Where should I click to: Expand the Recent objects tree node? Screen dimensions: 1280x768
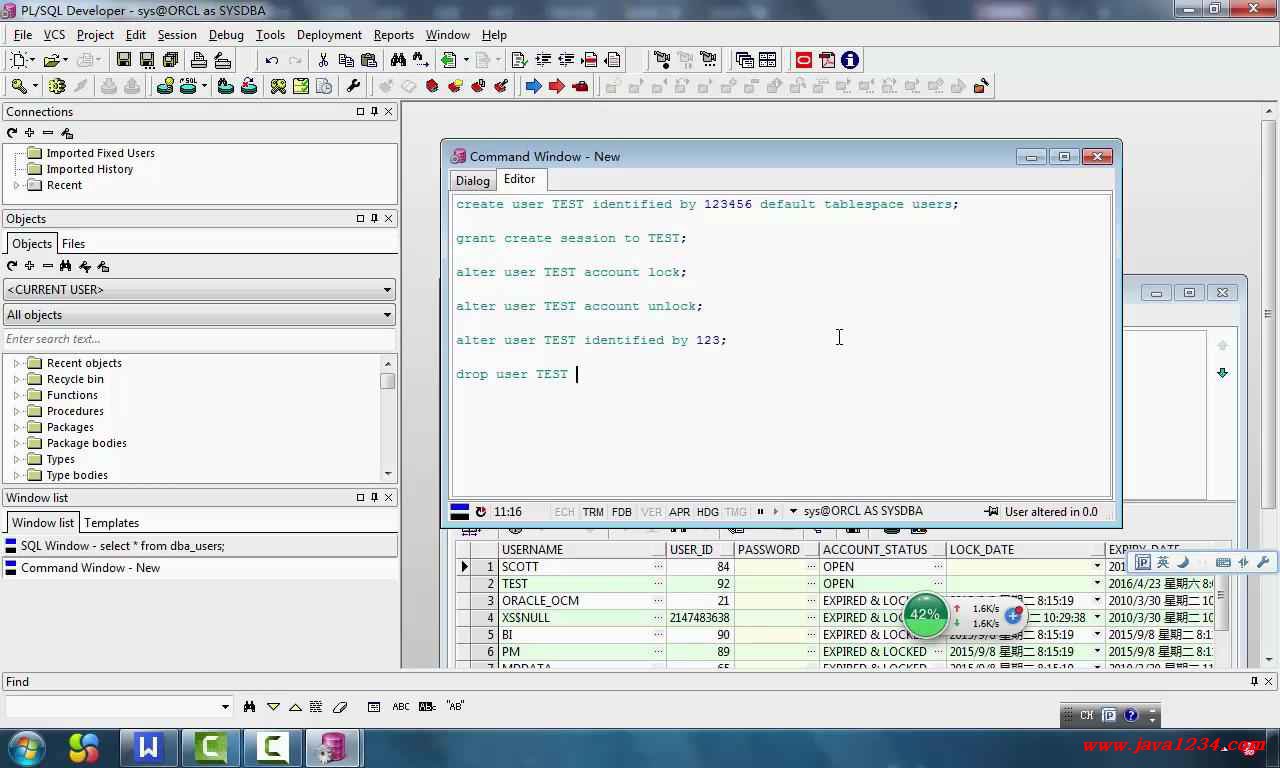(x=16, y=363)
